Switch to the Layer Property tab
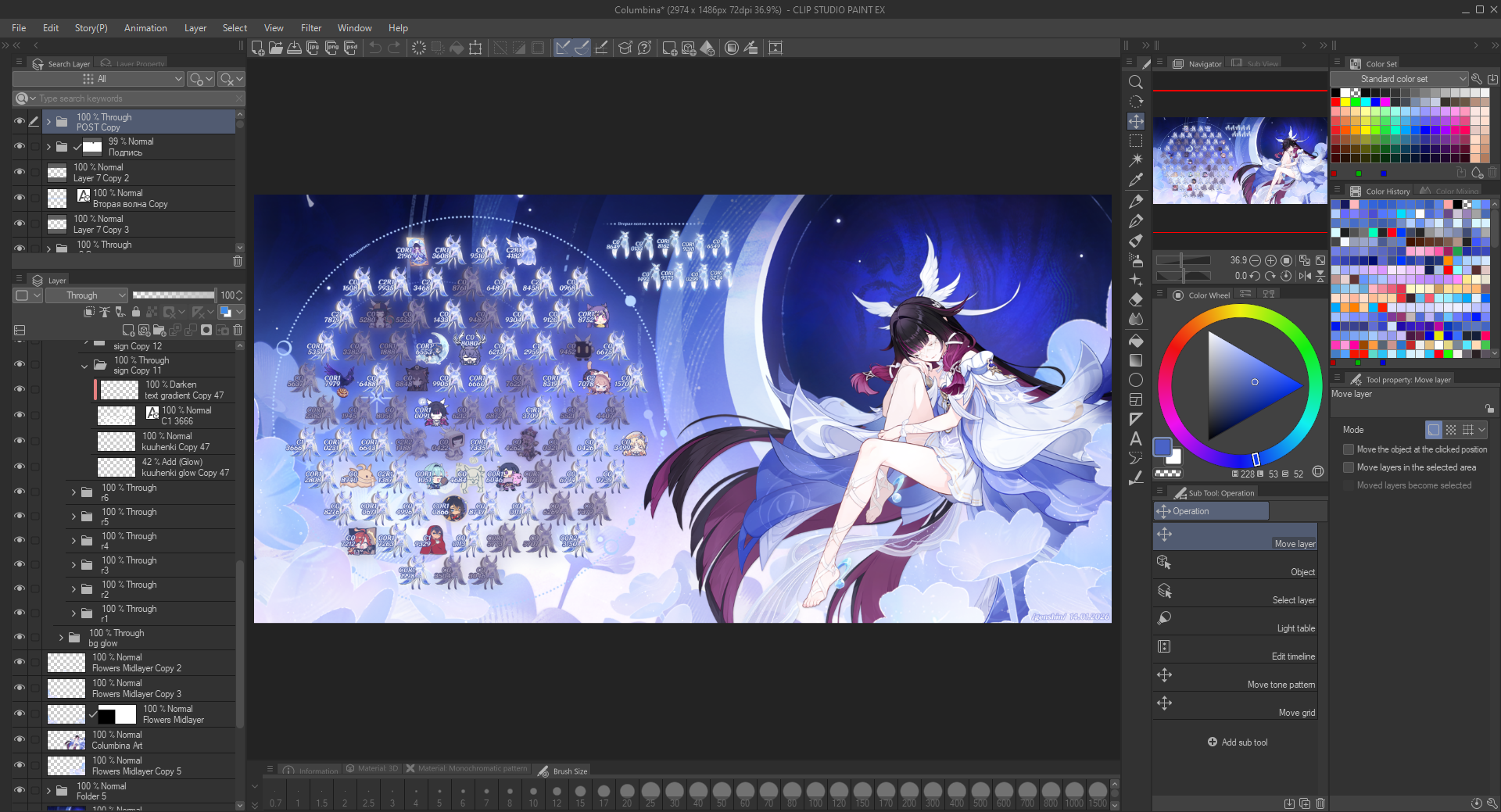This screenshot has width=1501, height=812. 133,64
